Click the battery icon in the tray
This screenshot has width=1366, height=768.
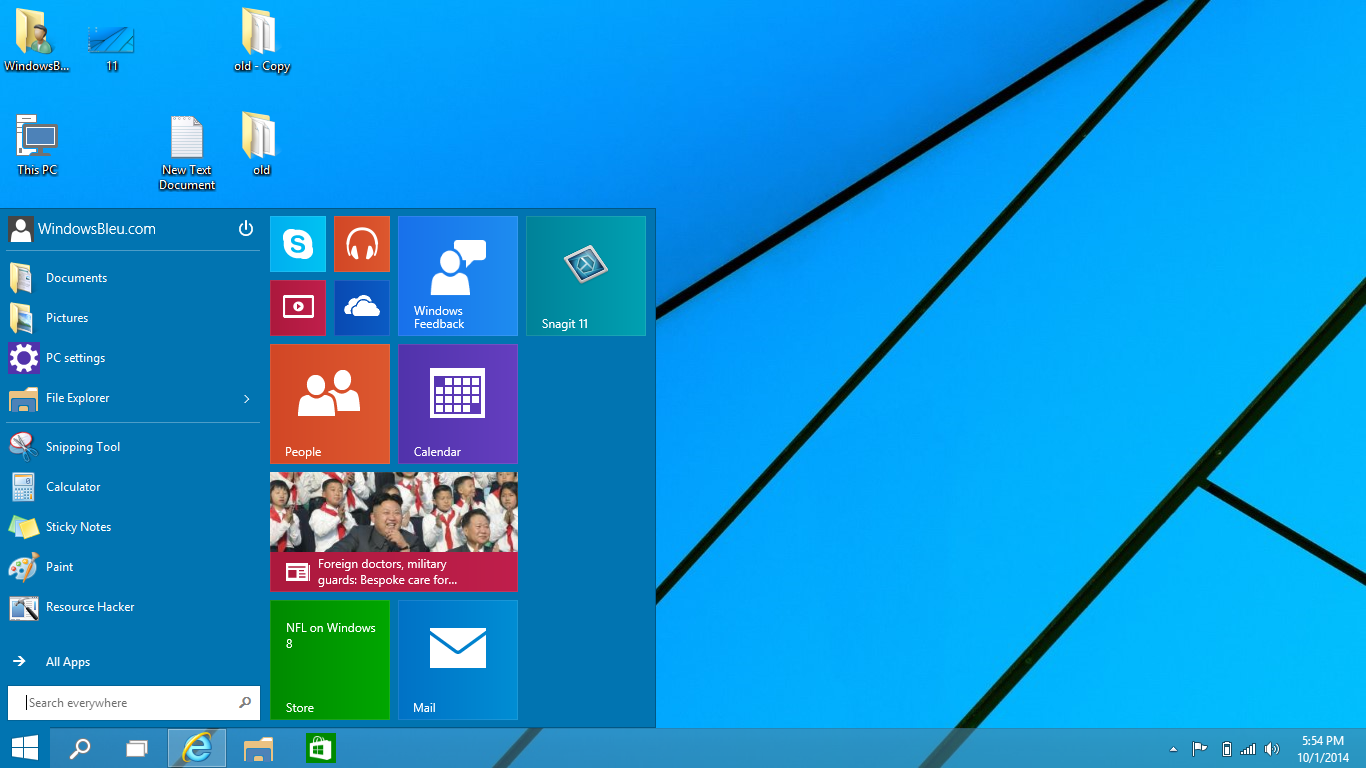(x=1227, y=749)
